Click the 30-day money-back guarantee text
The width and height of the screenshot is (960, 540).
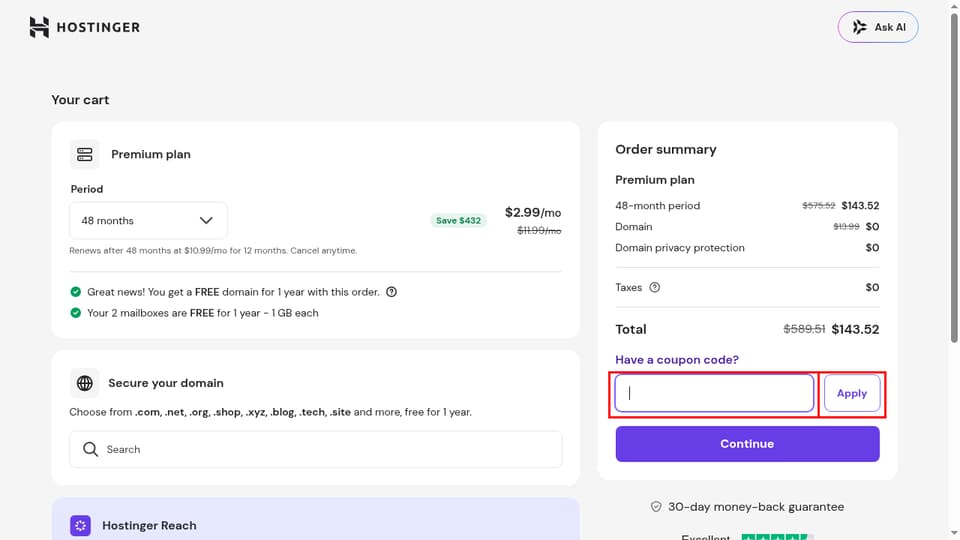[756, 507]
